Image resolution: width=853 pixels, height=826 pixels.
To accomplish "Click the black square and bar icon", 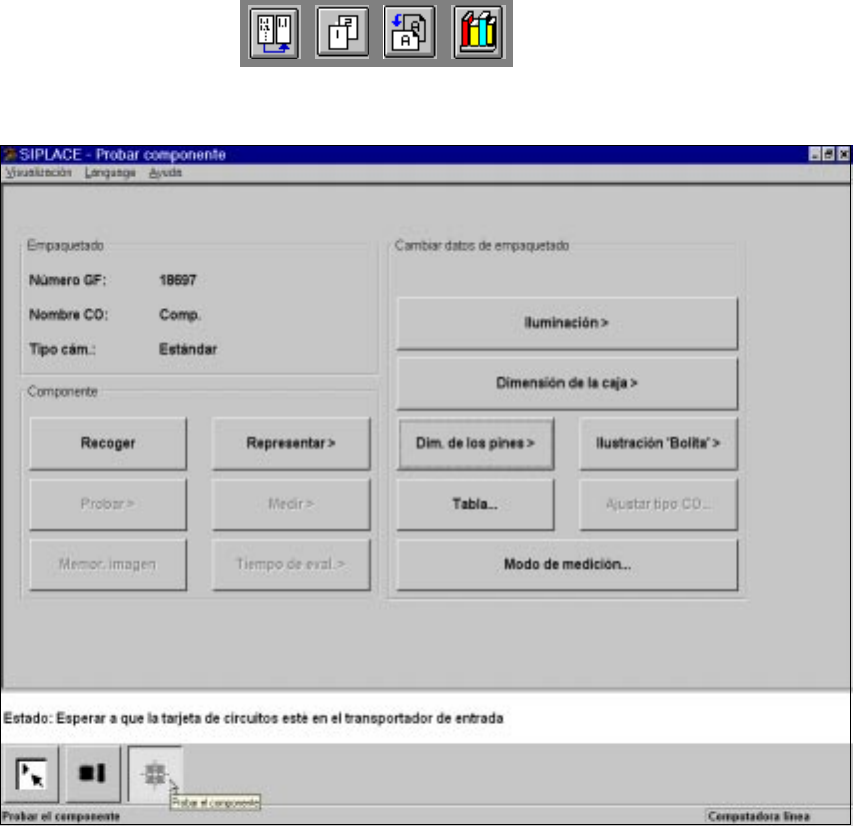I will pos(93,774).
